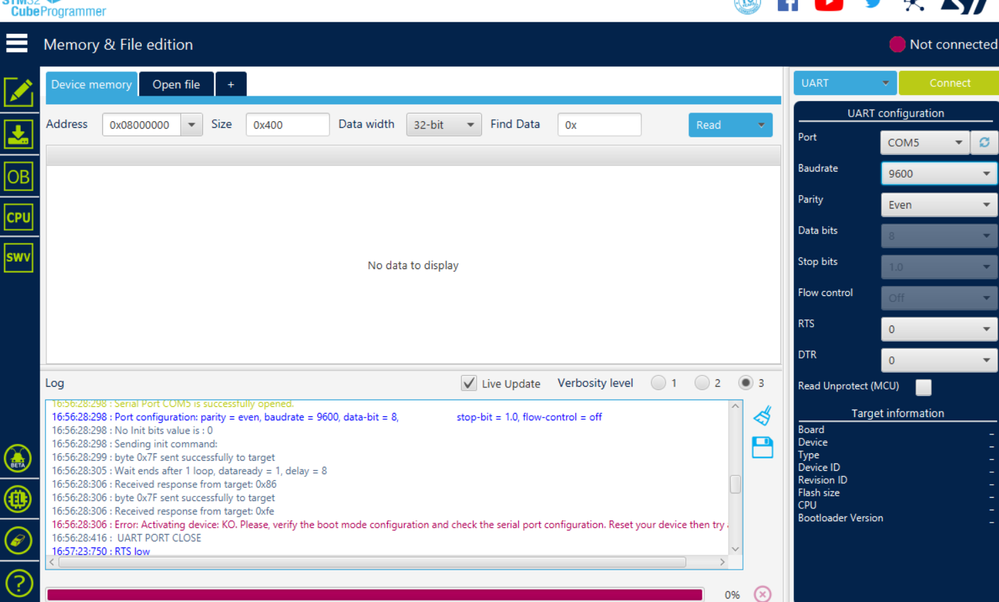Click the 'RTS low' log line

[101, 551]
